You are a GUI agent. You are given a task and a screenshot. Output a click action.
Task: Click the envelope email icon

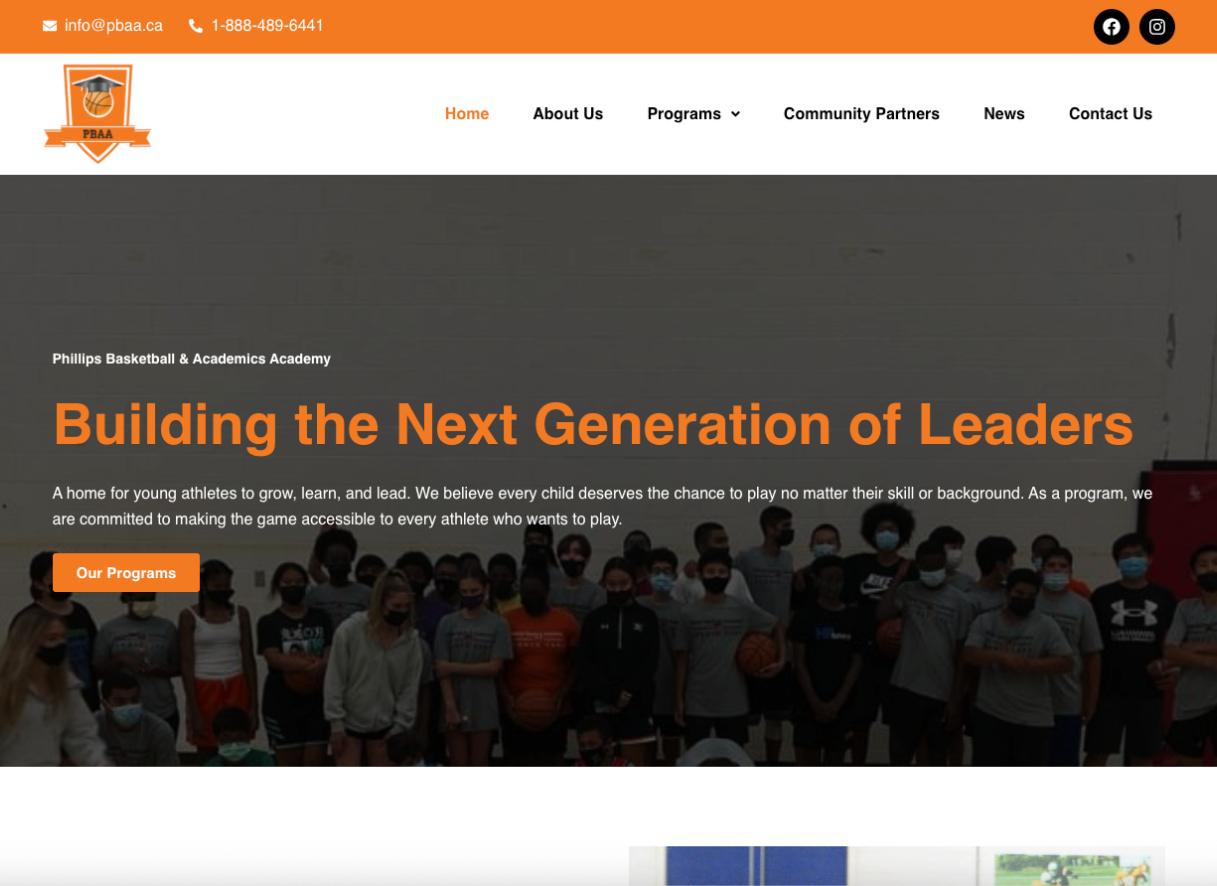[x=50, y=26]
